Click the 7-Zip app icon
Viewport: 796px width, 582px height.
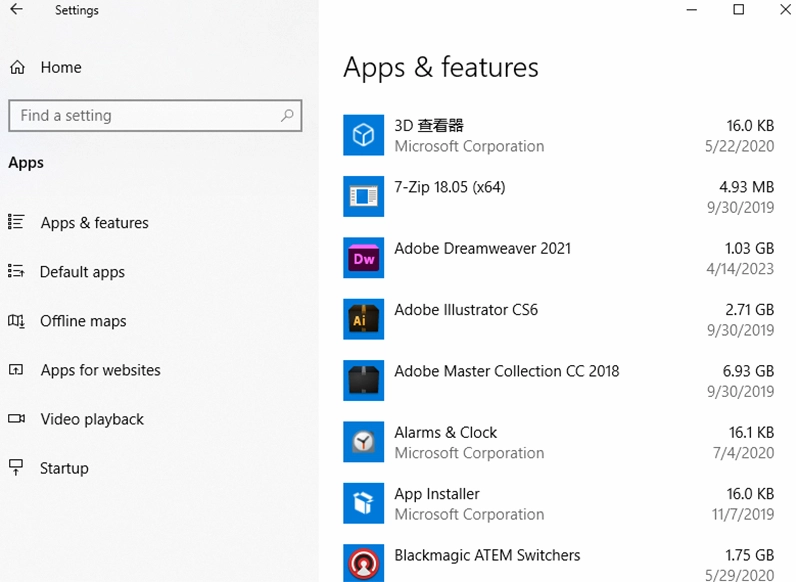tap(363, 196)
